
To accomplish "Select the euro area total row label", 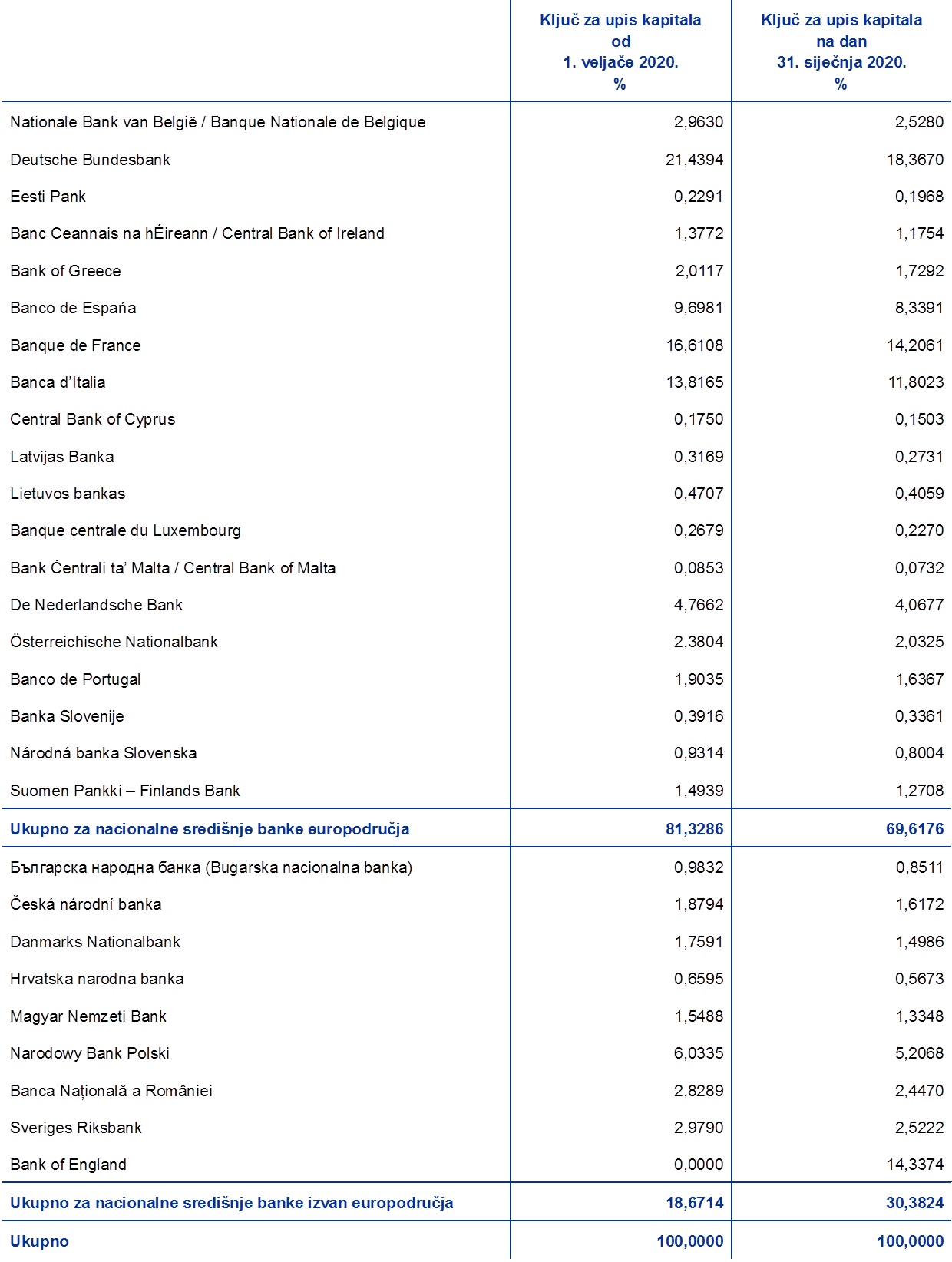I will click(210, 829).
